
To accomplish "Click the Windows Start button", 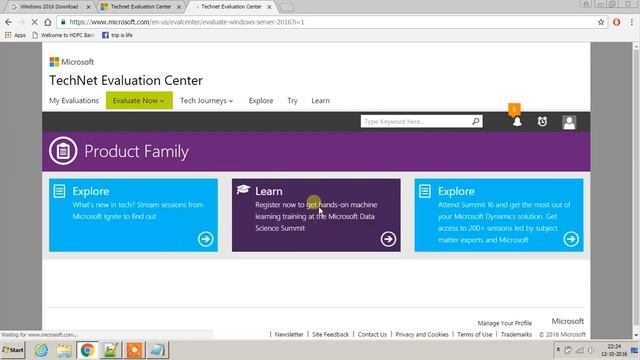I will pos(13,350).
